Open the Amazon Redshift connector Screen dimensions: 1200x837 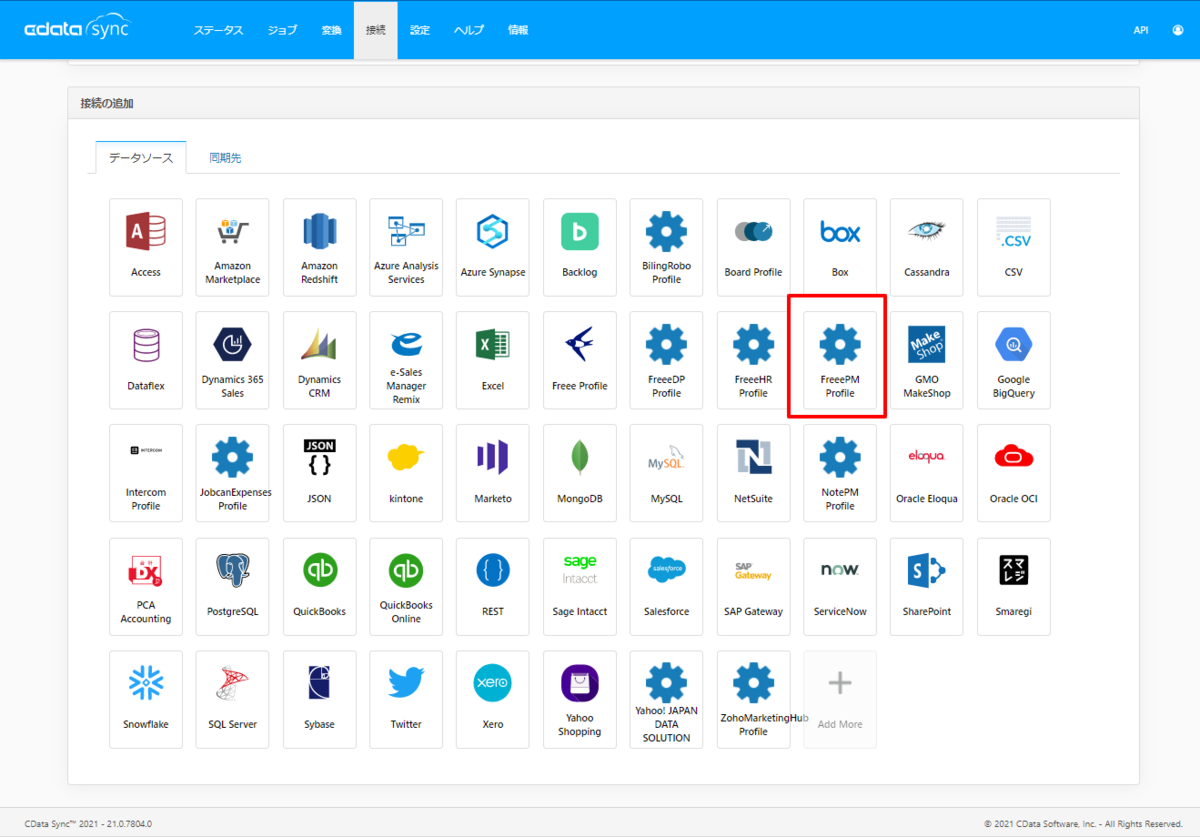click(319, 247)
